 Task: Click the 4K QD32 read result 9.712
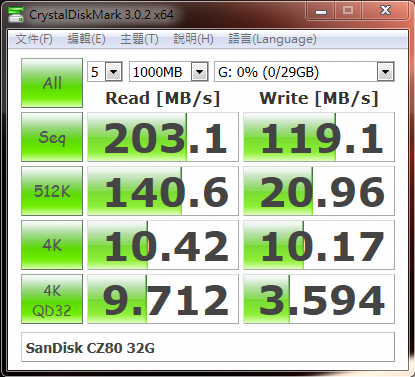point(163,299)
